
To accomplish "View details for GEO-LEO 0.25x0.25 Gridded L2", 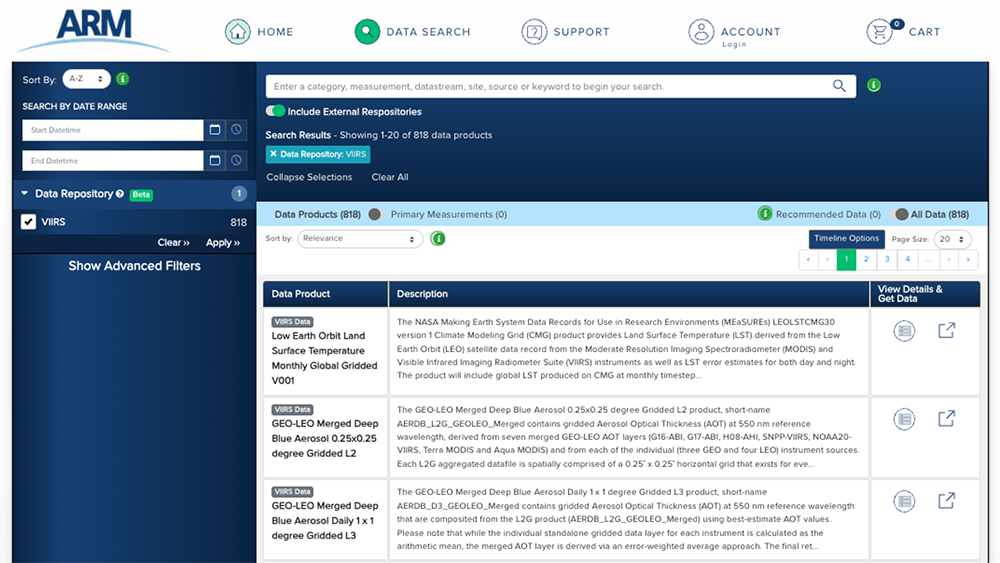I will pyautogui.click(x=904, y=419).
